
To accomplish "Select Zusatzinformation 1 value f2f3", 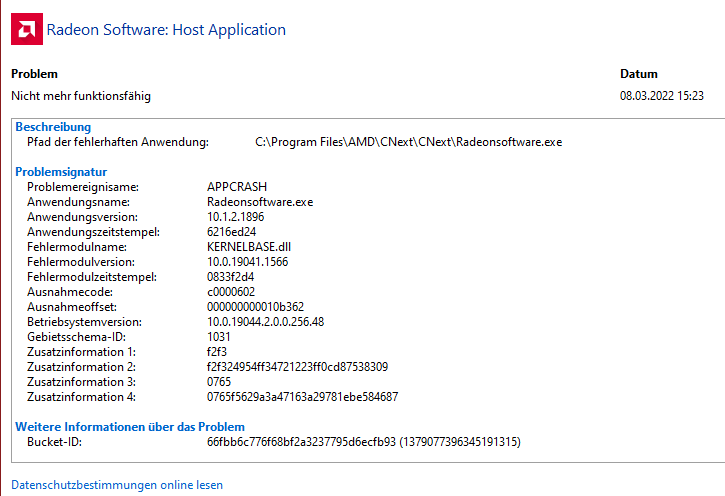I will tap(217, 352).
